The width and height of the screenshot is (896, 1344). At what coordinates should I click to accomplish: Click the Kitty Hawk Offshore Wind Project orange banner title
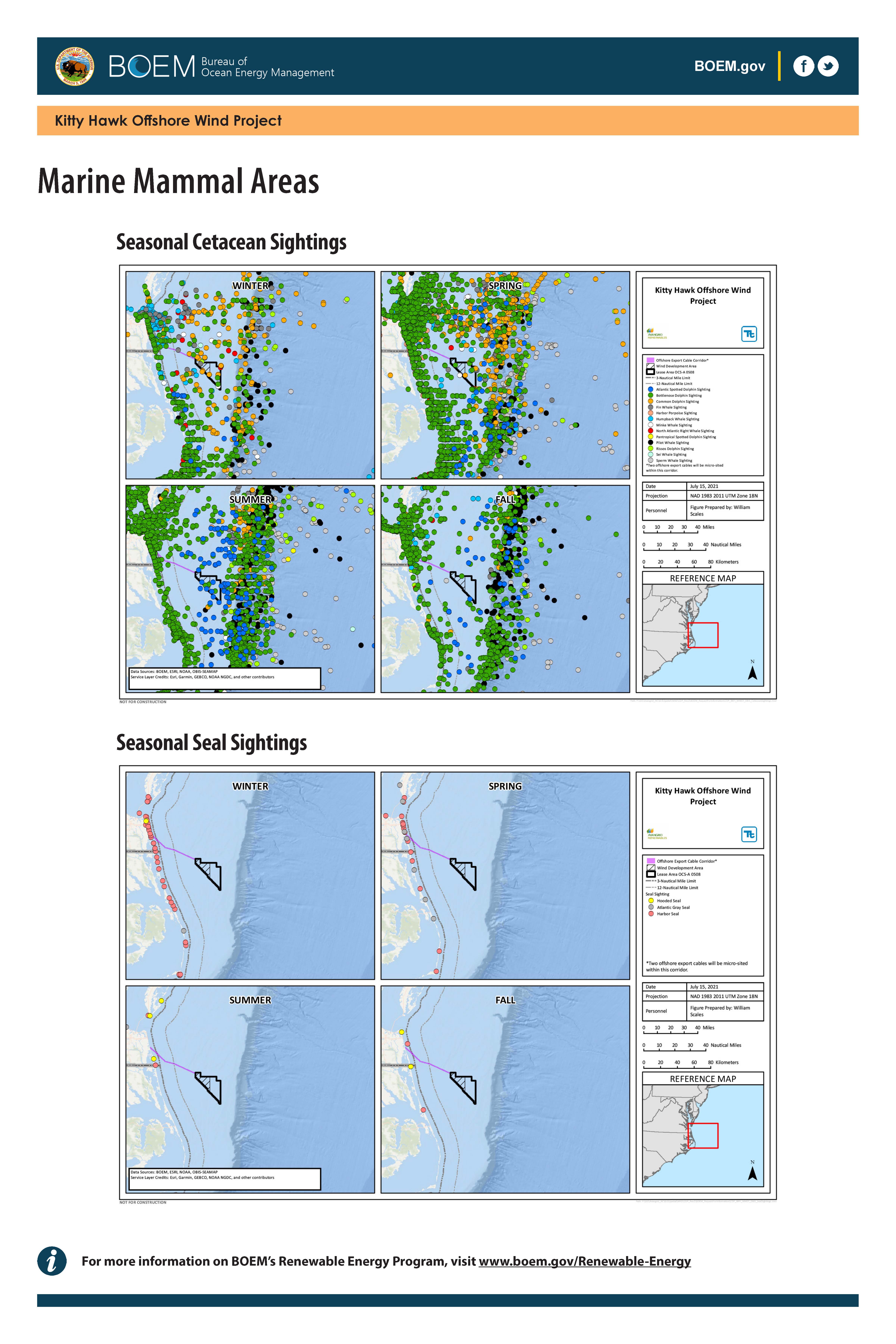[168, 121]
